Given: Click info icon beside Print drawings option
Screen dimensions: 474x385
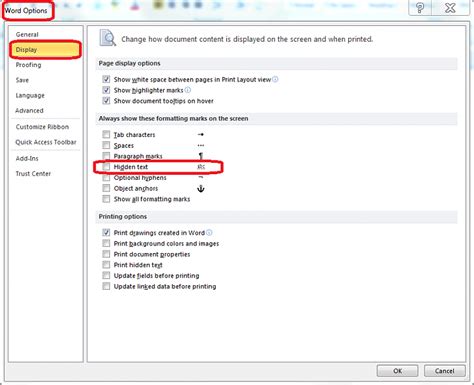Looking at the screenshot, I should [209, 233].
